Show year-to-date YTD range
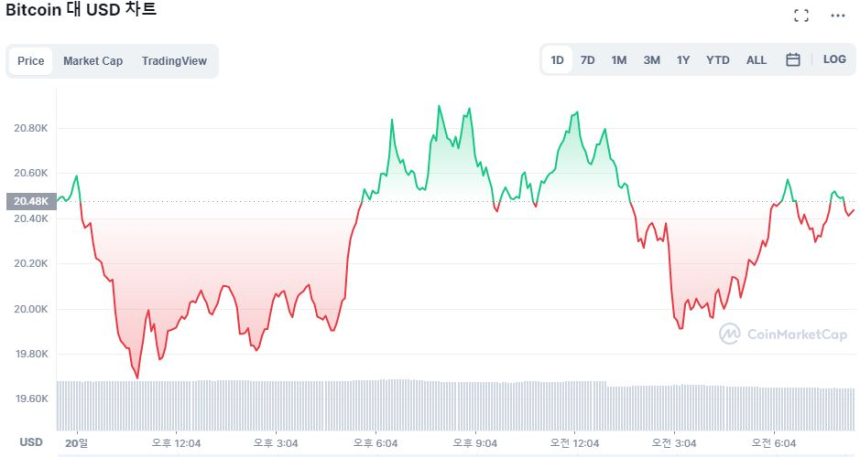 (x=718, y=60)
